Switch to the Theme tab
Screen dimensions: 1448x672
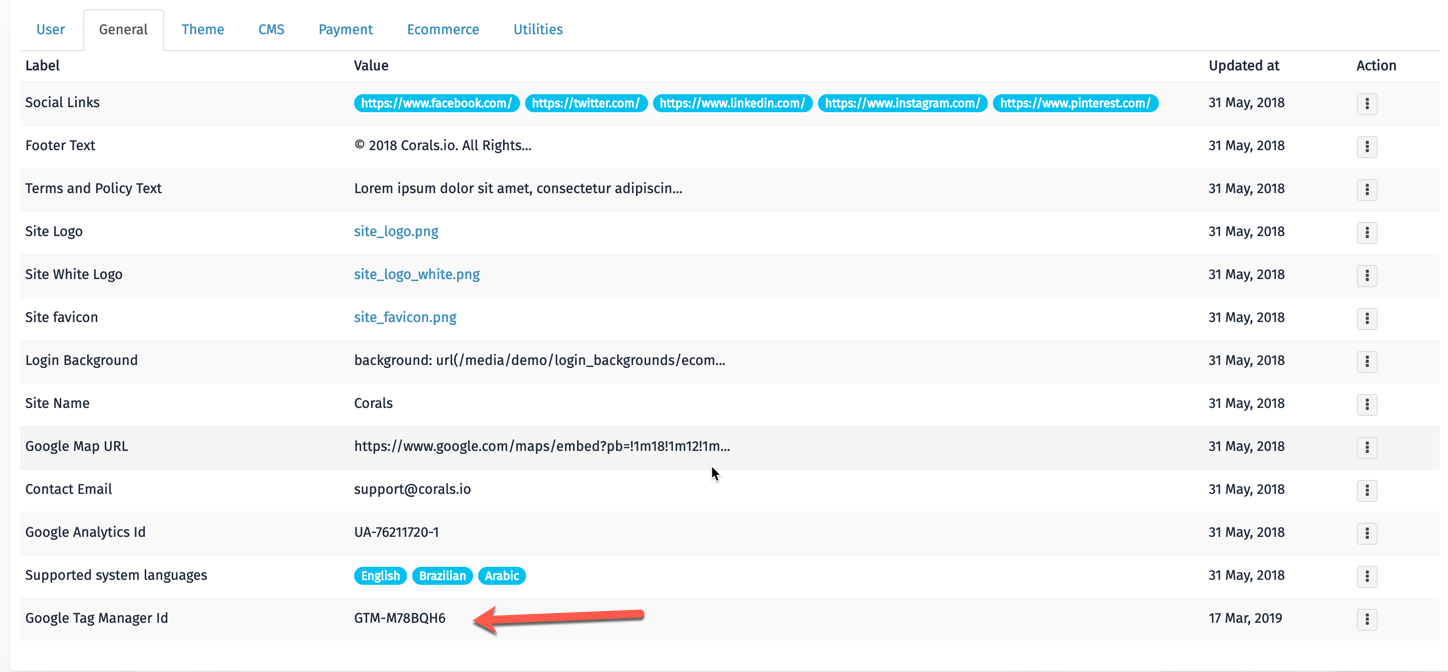pos(202,29)
